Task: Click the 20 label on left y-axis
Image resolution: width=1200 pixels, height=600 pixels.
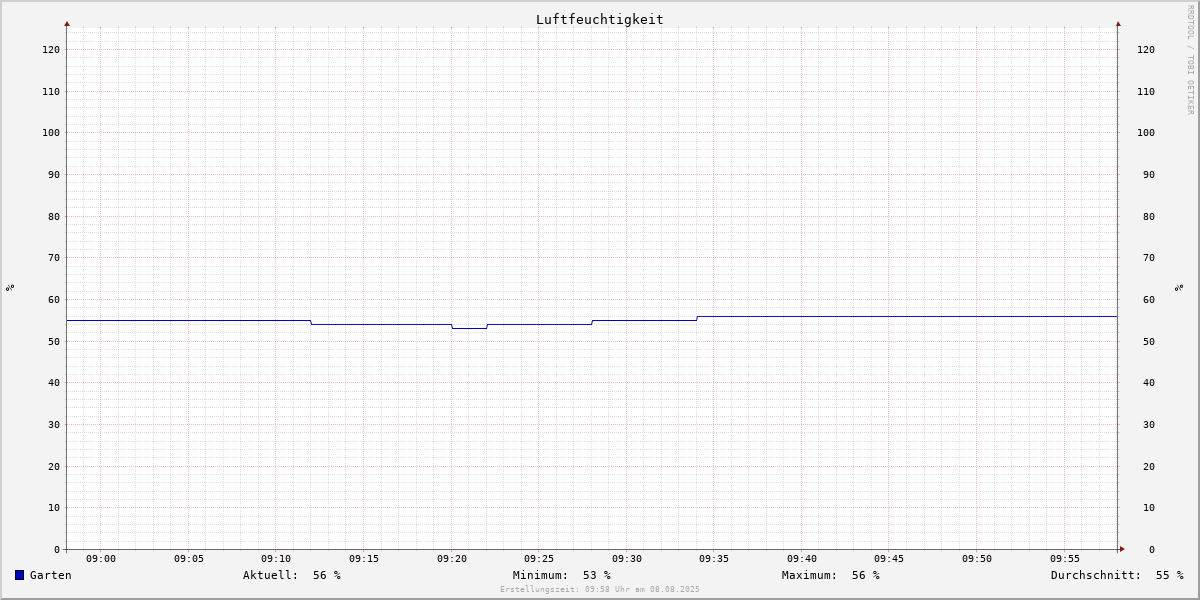Action: (54, 466)
